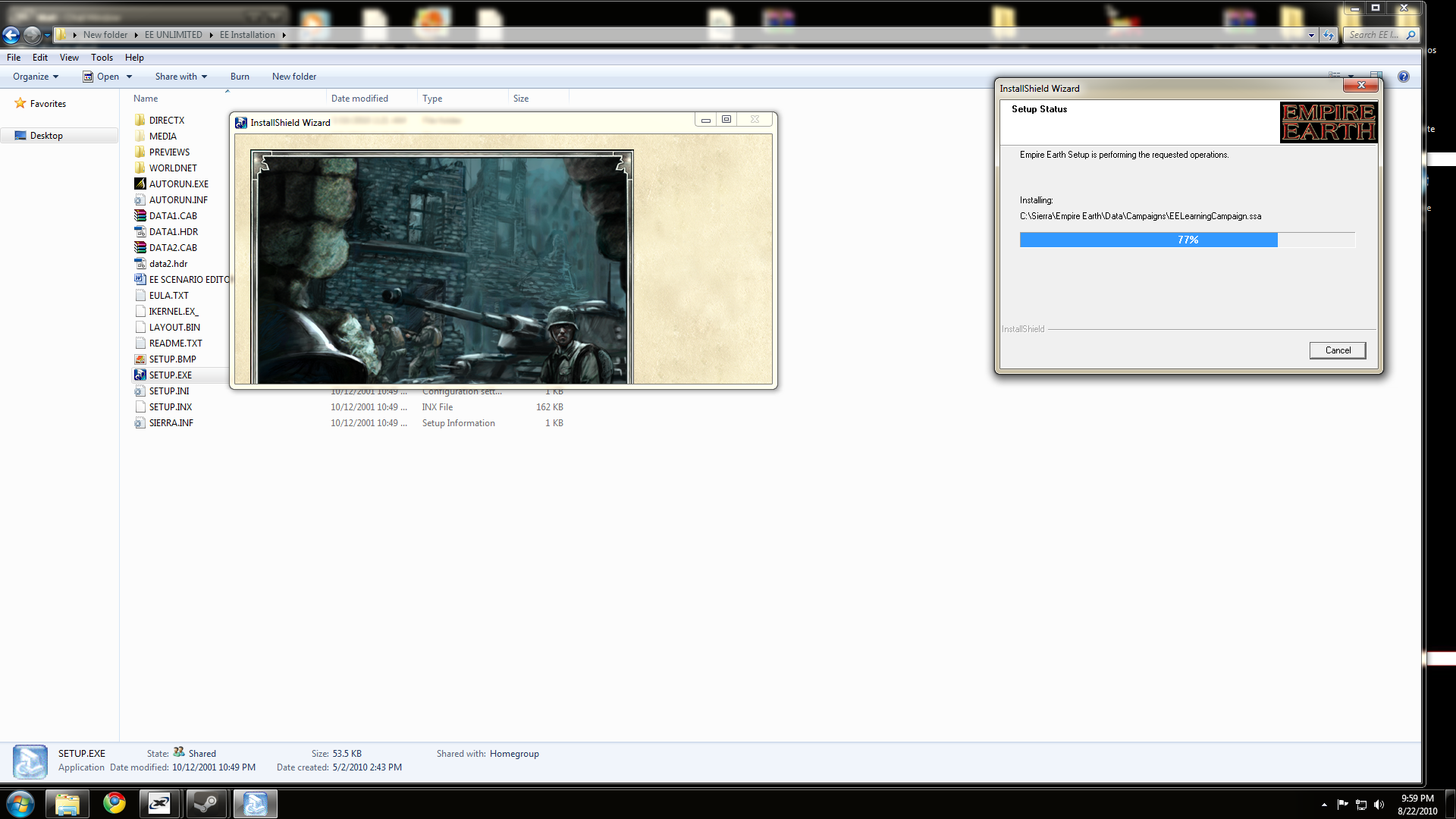Click the SETUP.EXE file icon

pos(140,375)
